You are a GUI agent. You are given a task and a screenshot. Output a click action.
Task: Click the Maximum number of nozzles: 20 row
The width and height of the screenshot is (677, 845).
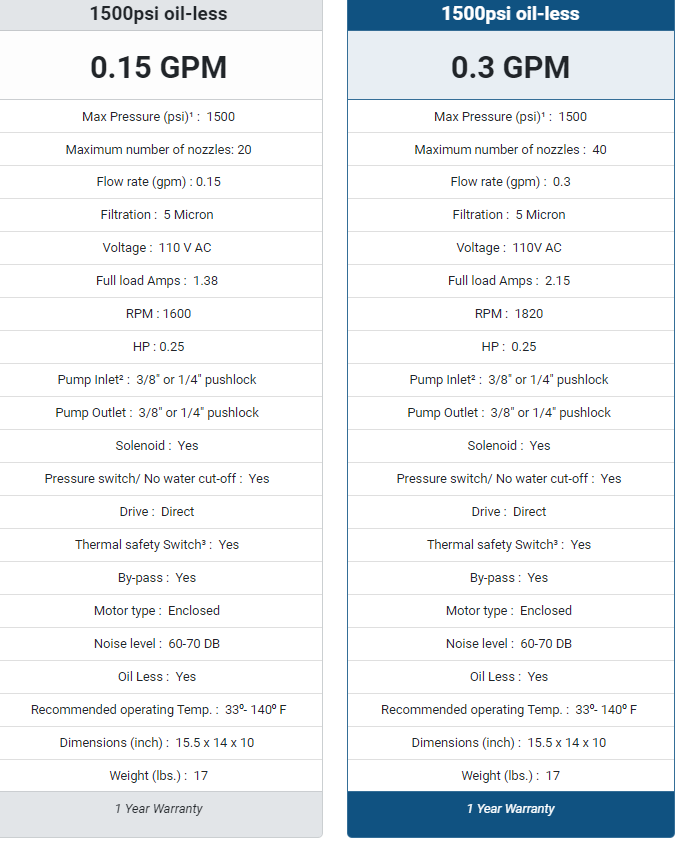tap(158, 149)
